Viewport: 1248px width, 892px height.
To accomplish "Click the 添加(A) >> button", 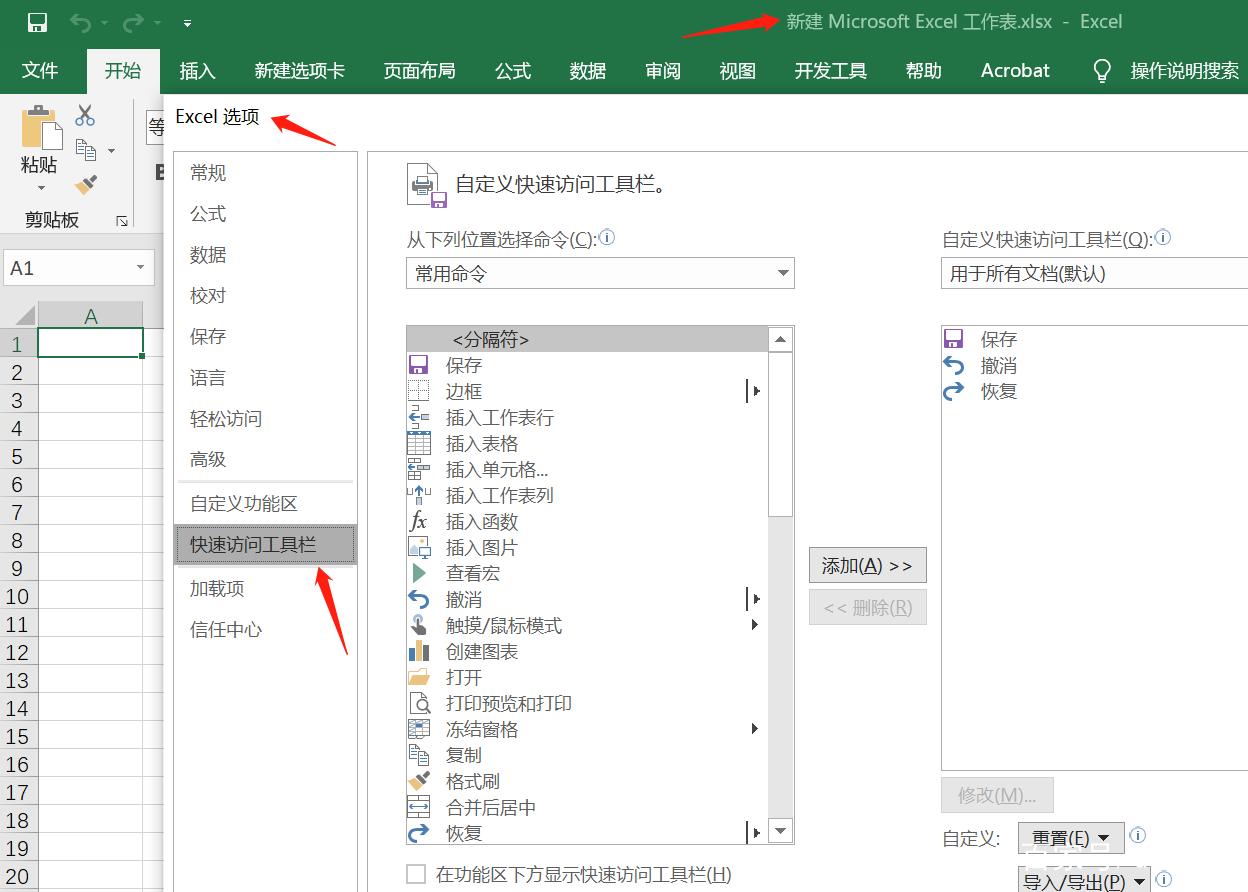I will pos(867,566).
